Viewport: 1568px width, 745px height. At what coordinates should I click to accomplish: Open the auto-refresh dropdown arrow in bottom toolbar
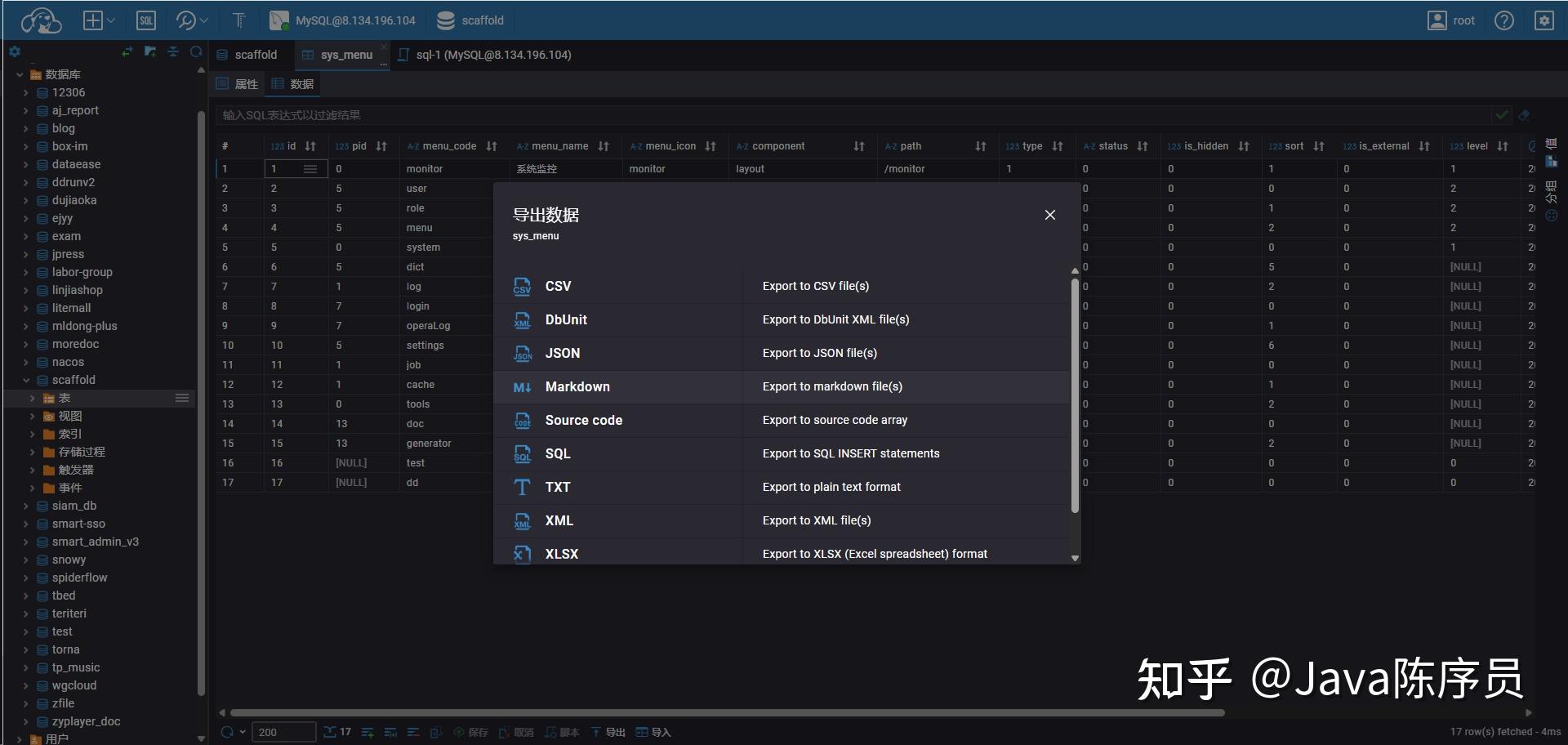[x=243, y=732]
